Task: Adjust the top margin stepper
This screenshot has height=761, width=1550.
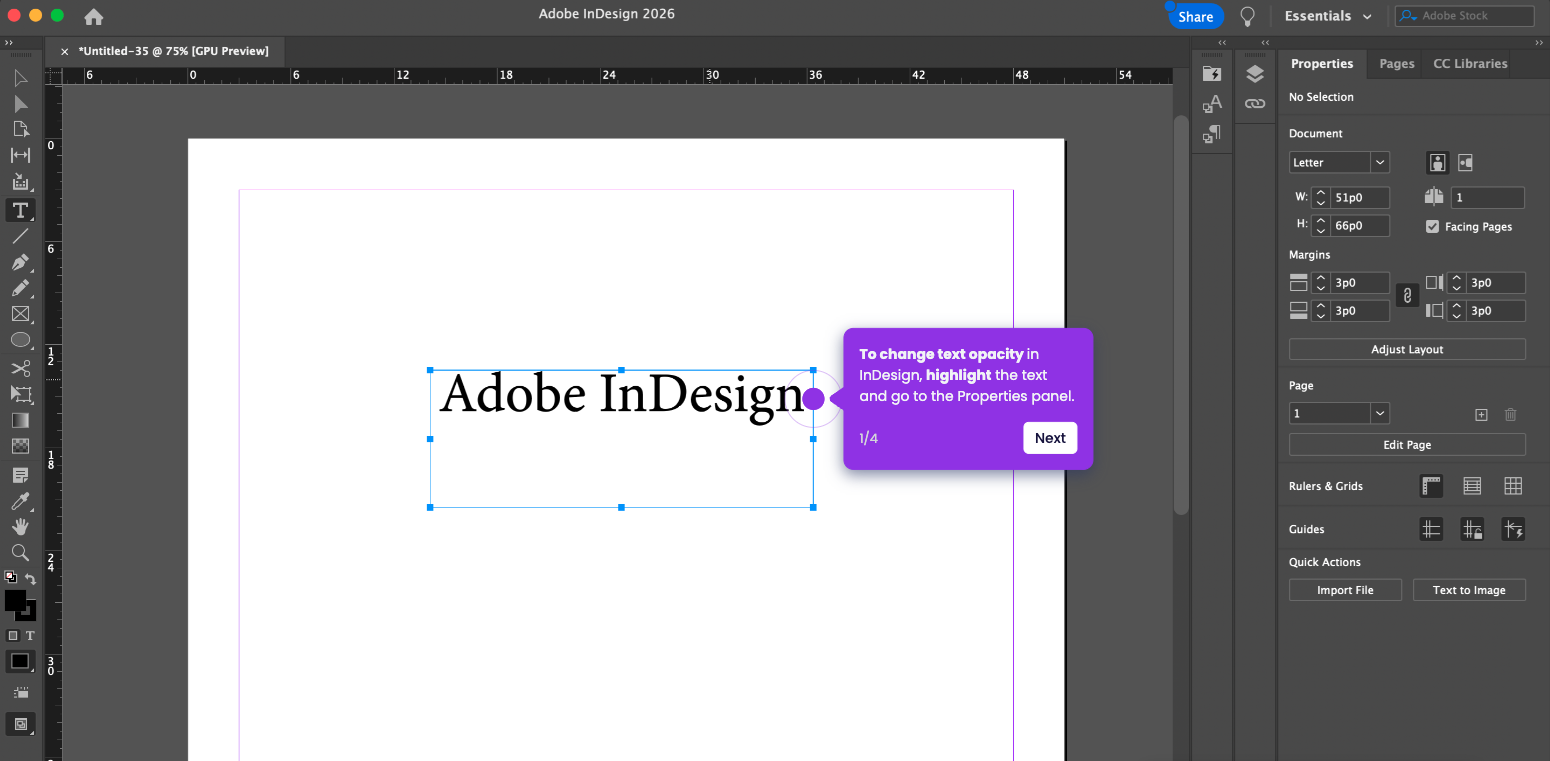Action: 1321,283
